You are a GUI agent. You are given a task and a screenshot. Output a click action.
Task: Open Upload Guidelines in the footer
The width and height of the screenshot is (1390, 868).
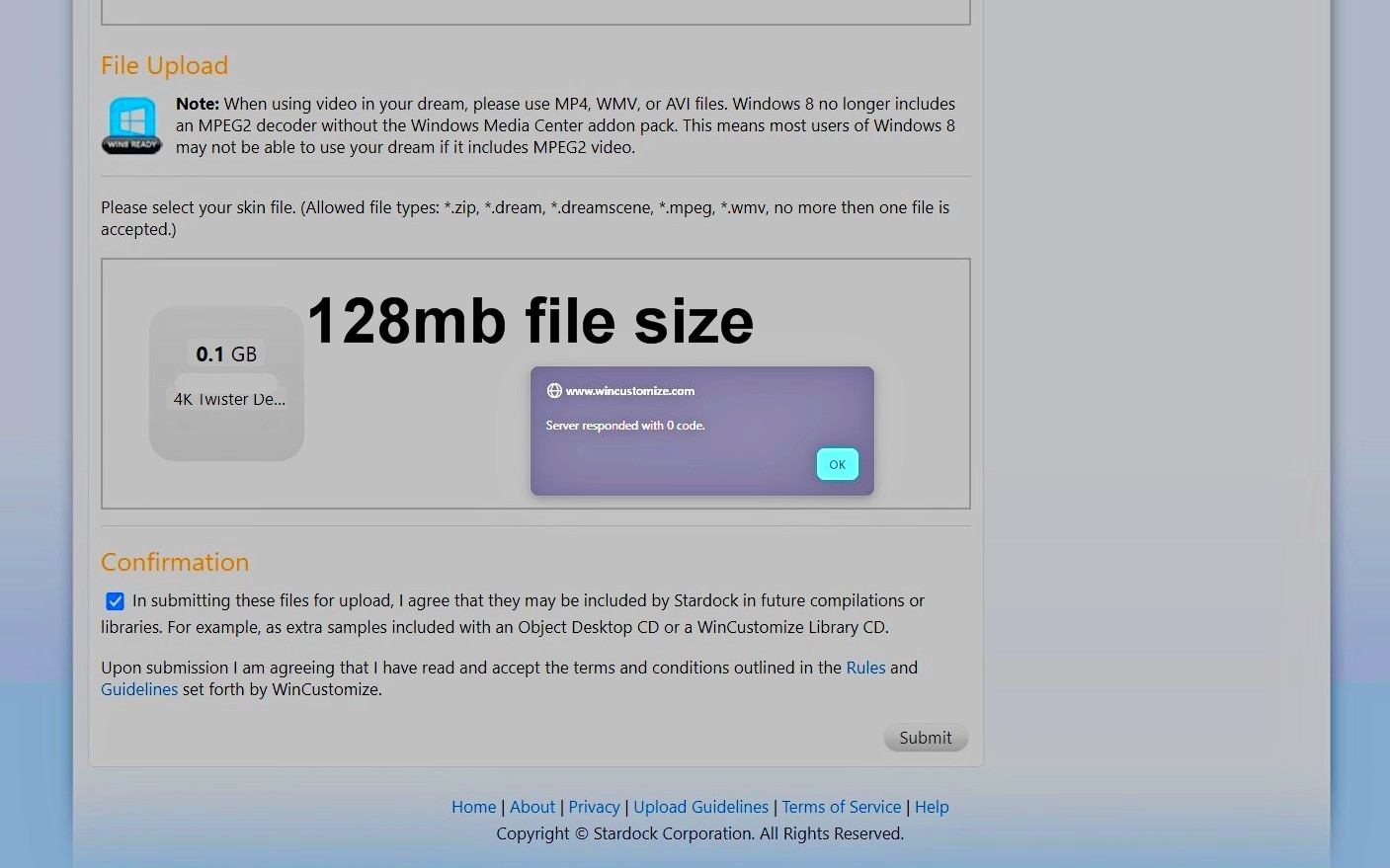pyautogui.click(x=700, y=807)
